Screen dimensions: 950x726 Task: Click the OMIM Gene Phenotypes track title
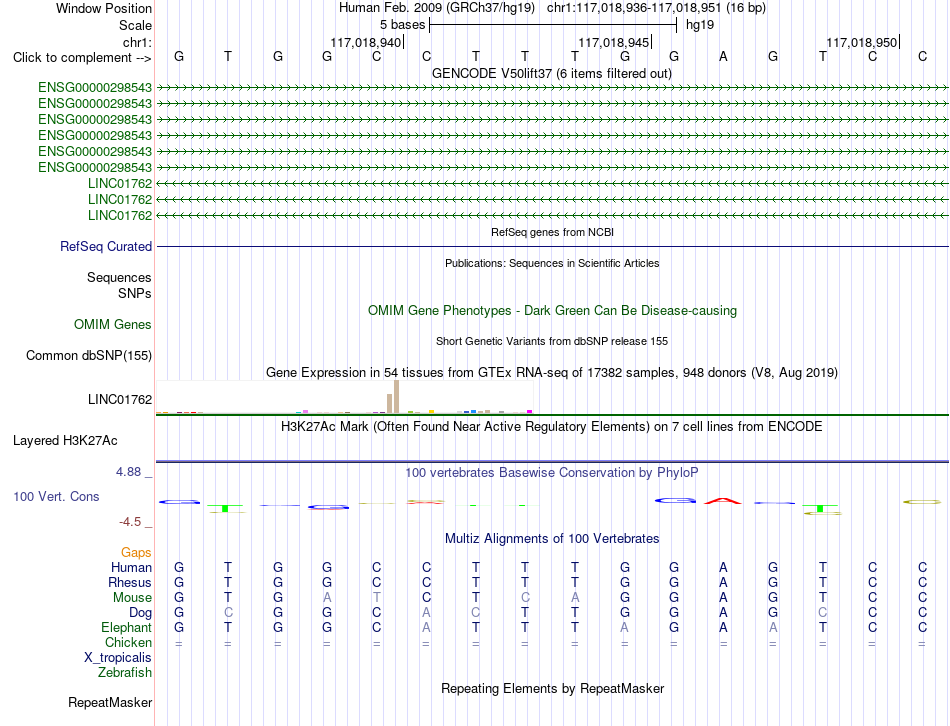click(x=552, y=310)
